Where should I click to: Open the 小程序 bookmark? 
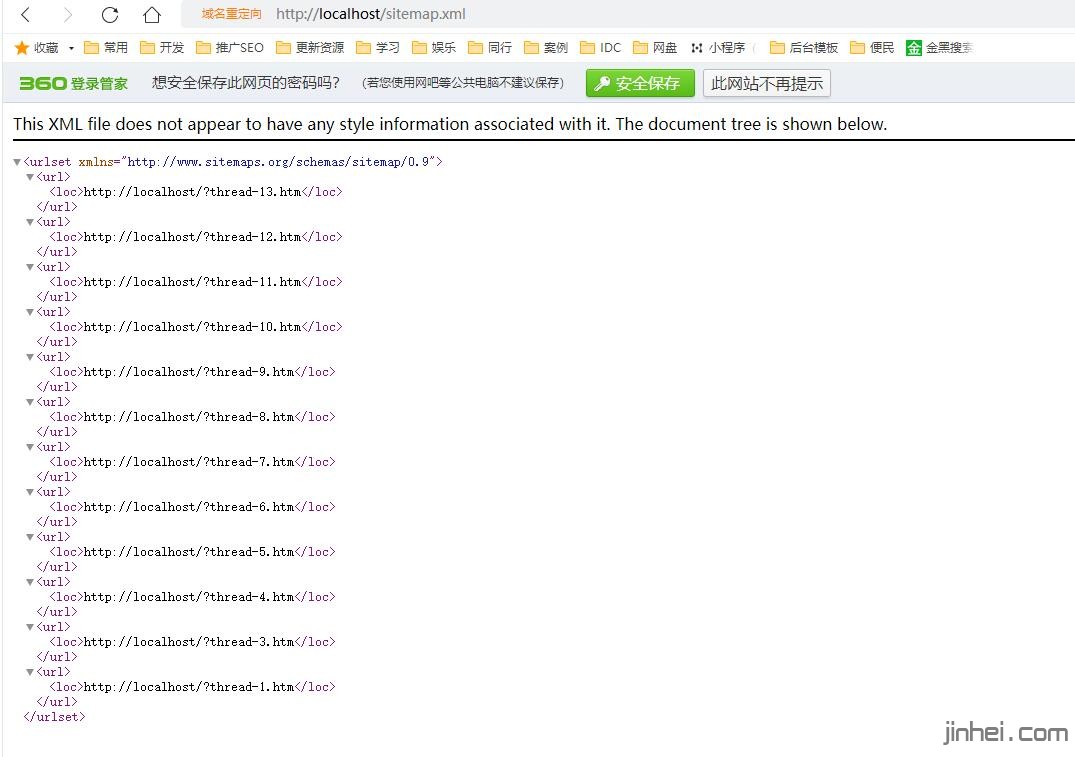point(718,48)
